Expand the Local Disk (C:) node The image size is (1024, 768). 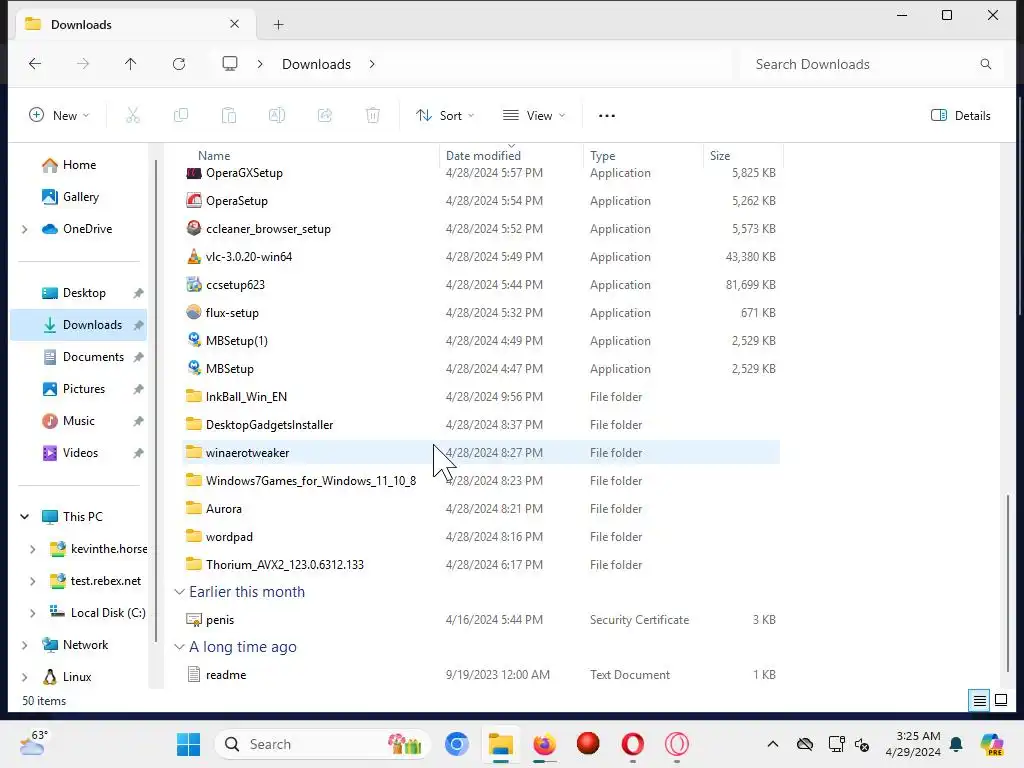tap(33, 613)
